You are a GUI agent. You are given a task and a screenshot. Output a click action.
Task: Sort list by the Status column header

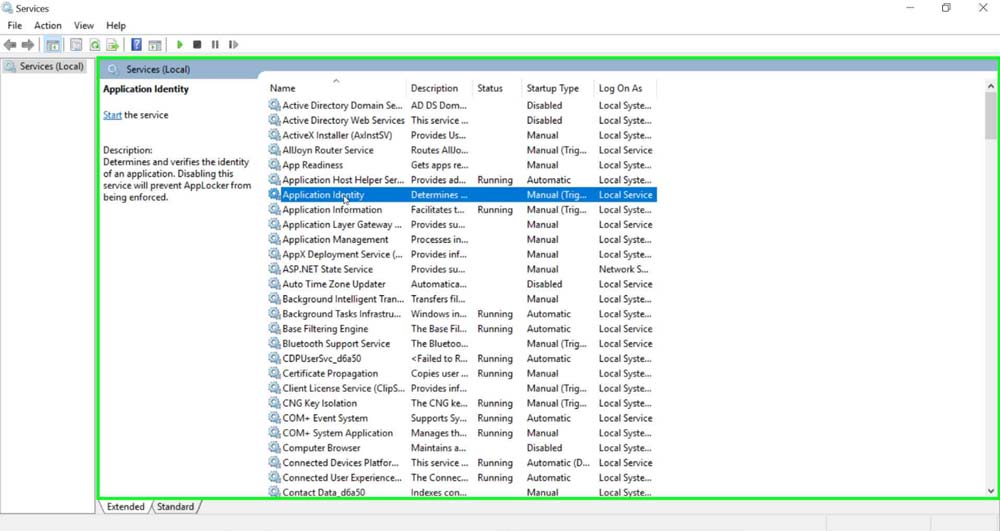pyautogui.click(x=490, y=88)
